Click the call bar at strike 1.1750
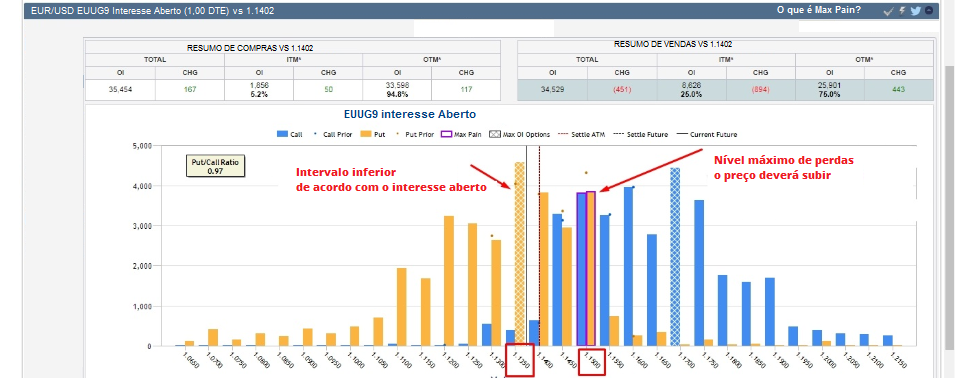 (699, 273)
